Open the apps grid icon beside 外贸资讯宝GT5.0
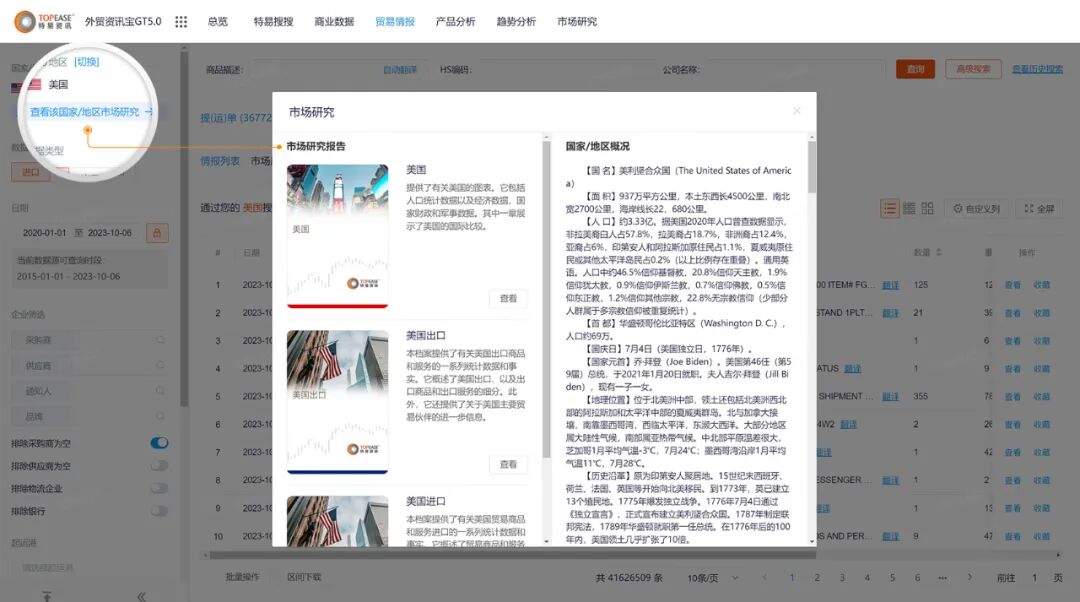This screenshot has width=1080, height=602. [x=181, y=22]
